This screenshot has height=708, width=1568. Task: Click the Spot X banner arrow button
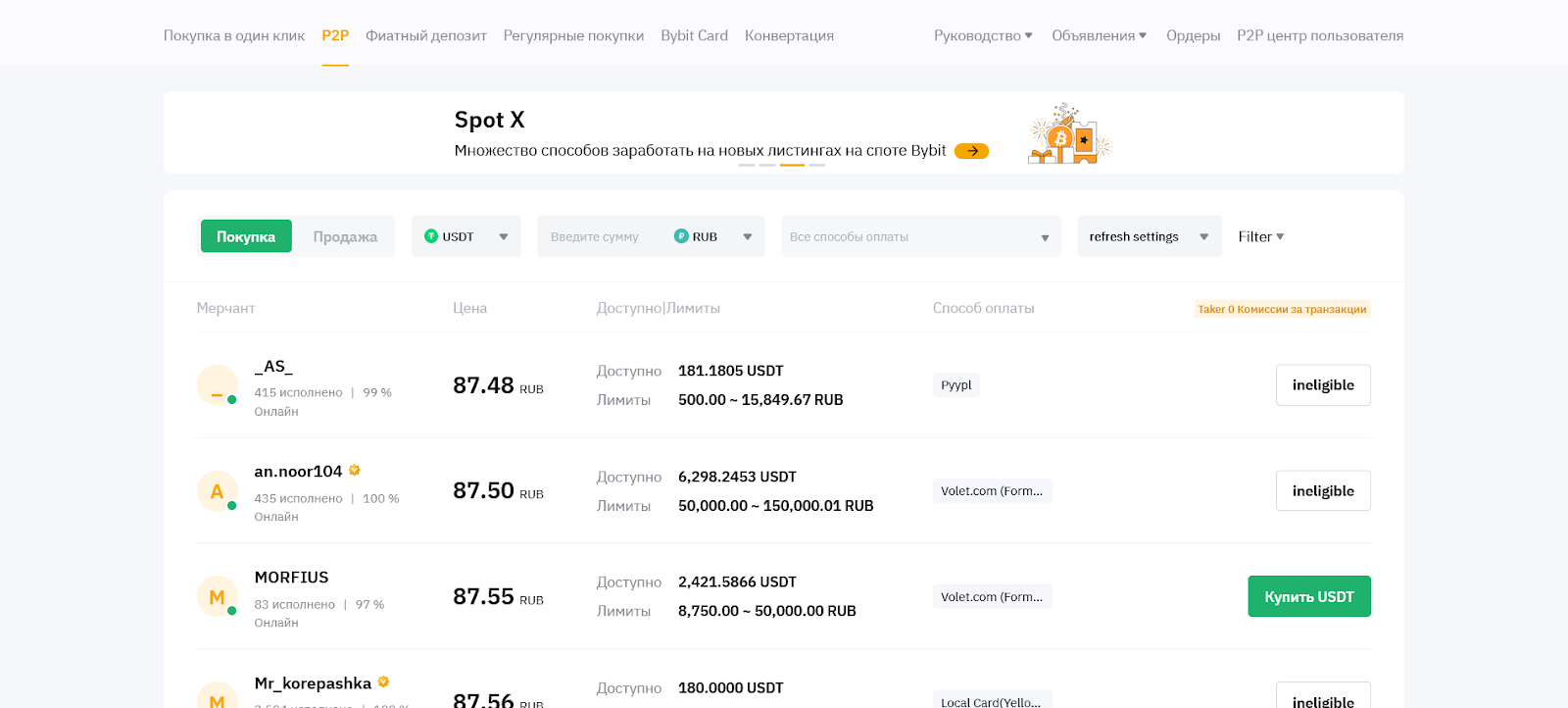coord(971,151)
